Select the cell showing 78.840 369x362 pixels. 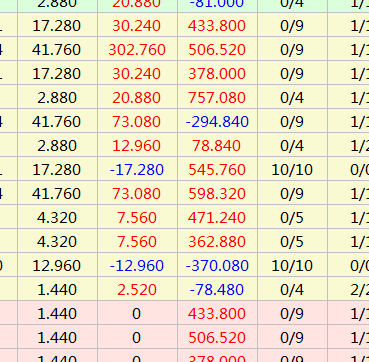[217, 145]
